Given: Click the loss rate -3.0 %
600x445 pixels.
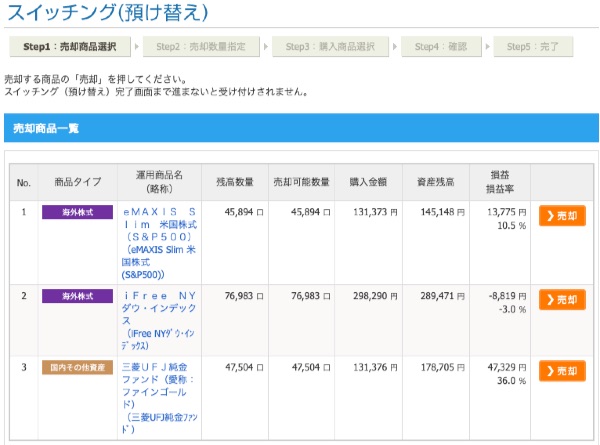Looking at the screenshot, I should (512, 309).
